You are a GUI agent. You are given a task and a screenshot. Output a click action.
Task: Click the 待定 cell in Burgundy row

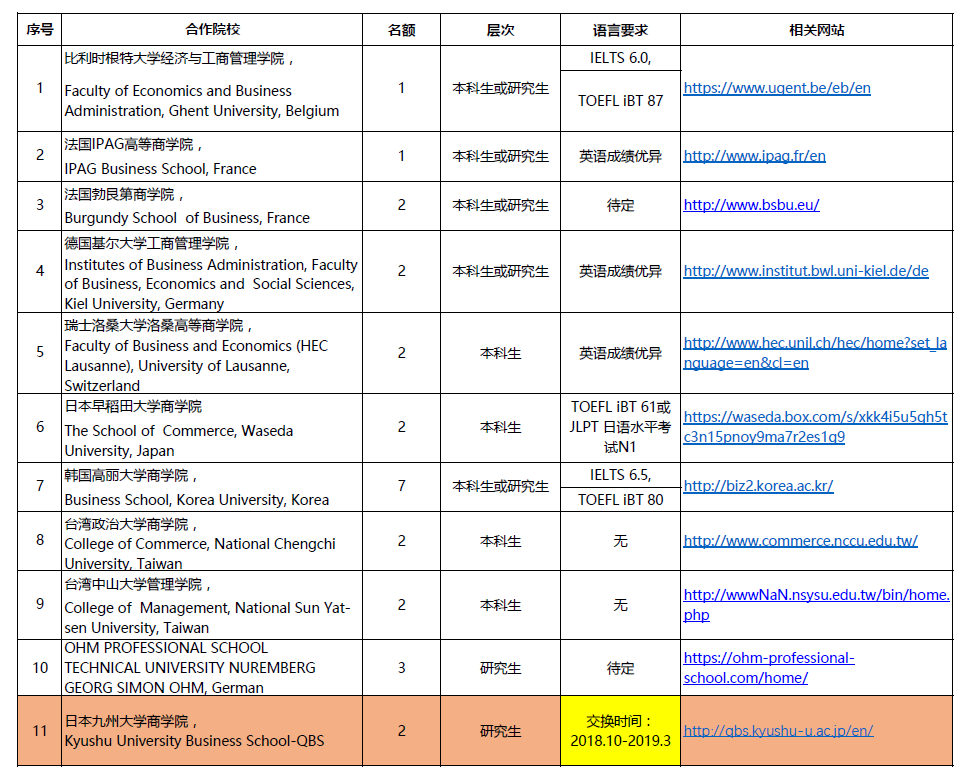(620, 206)
